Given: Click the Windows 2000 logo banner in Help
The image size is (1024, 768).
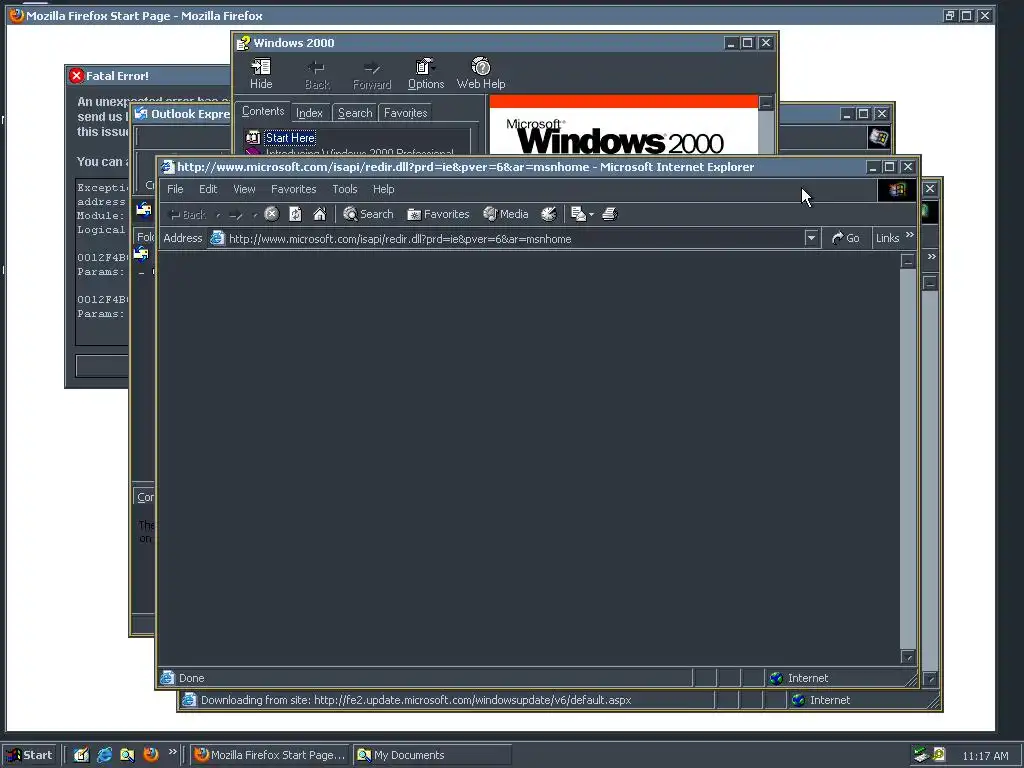Looking at the screenshot, I should [624, 125].
